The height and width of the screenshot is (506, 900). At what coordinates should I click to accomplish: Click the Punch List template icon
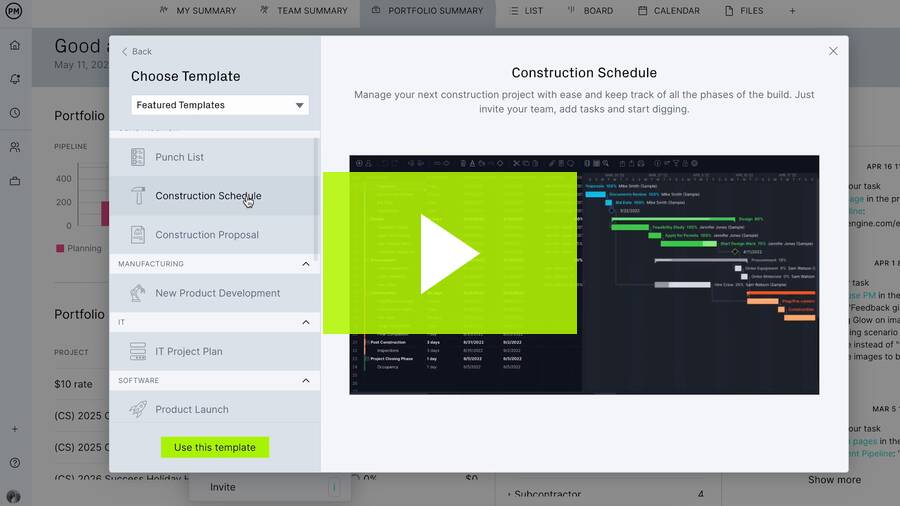(138, 157)
